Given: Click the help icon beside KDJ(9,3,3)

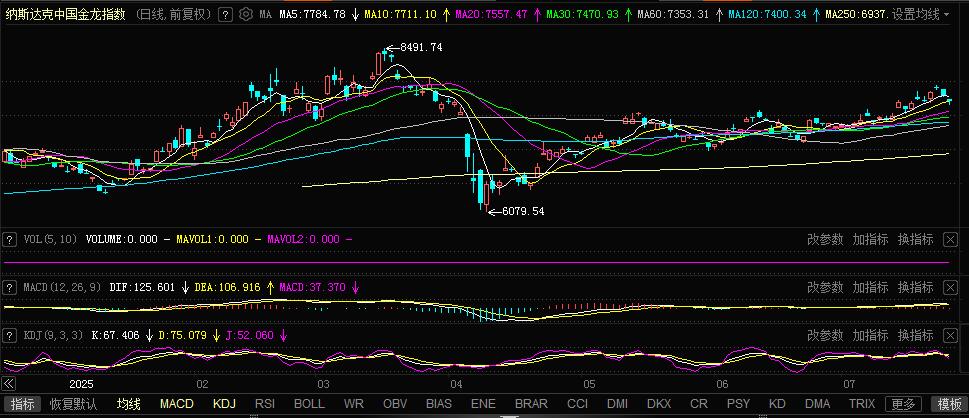Looking at the screenshot, I should [10, 335].
